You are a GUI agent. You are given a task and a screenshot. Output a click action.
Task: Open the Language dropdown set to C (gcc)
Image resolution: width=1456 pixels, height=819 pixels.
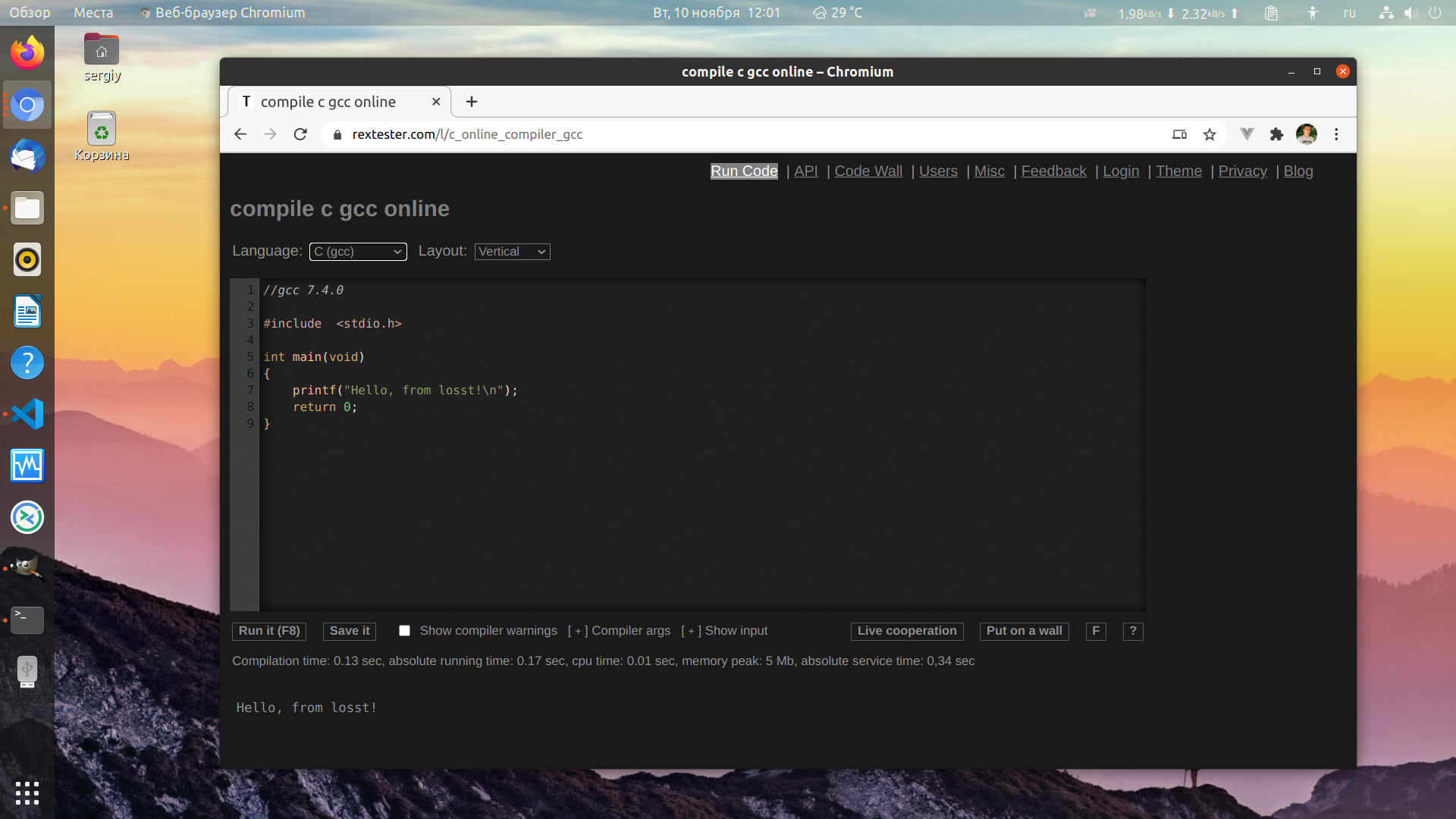click(358, 252)
